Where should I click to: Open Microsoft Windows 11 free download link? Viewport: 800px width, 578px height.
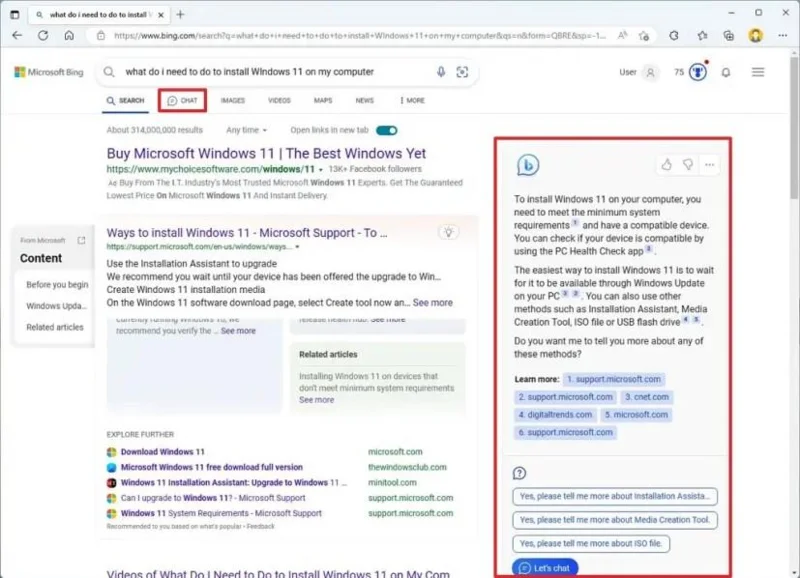[x=212, y=467]
